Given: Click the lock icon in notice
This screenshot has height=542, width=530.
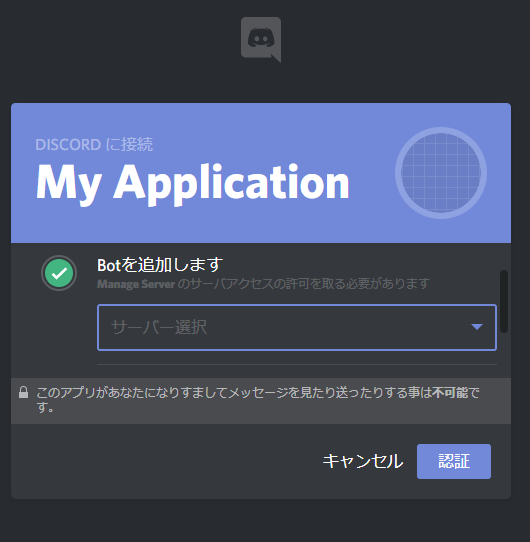Looking at the screenshot, I should [24, 392].
